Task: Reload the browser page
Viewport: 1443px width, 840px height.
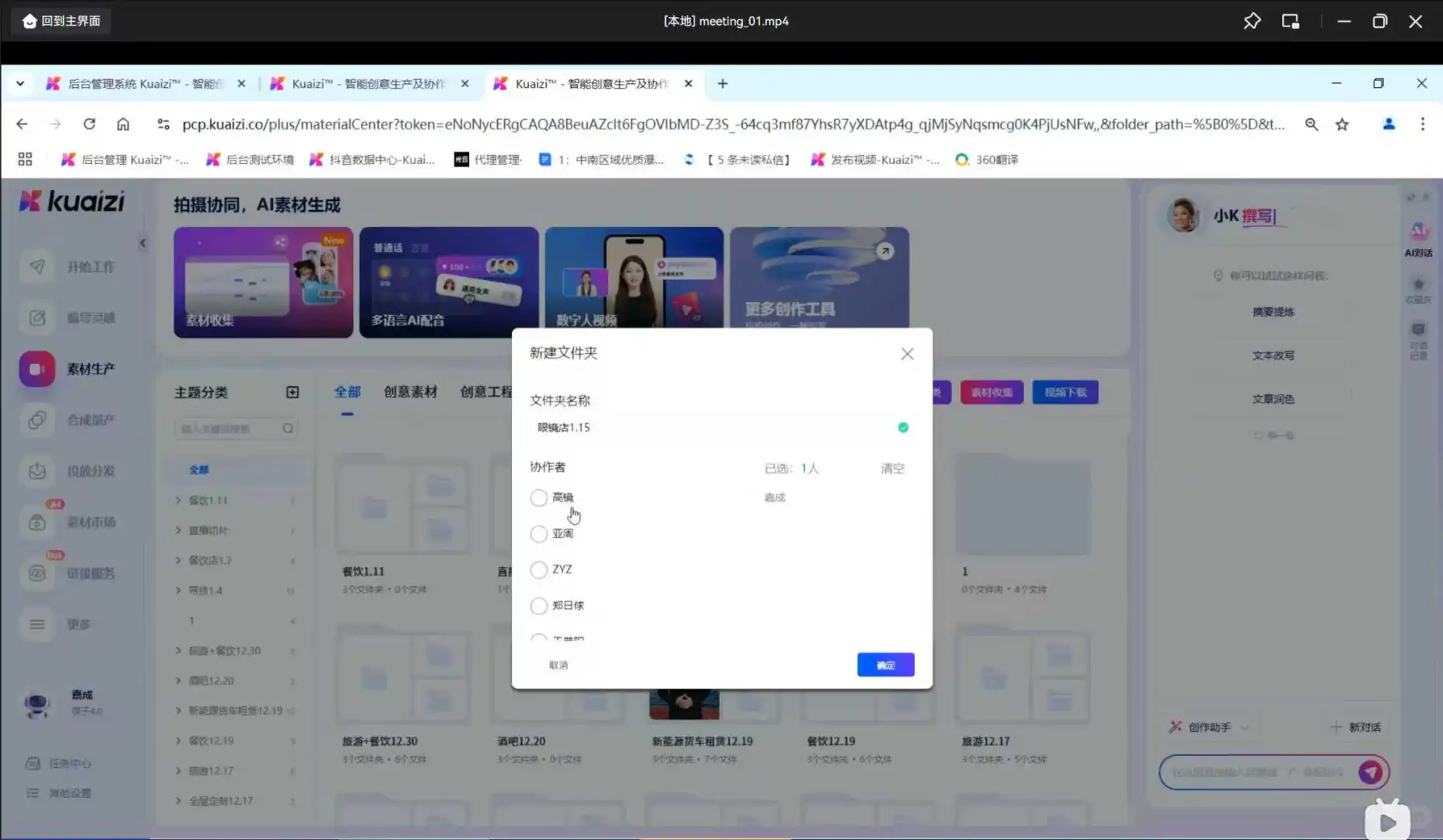Action: (89, 124)
